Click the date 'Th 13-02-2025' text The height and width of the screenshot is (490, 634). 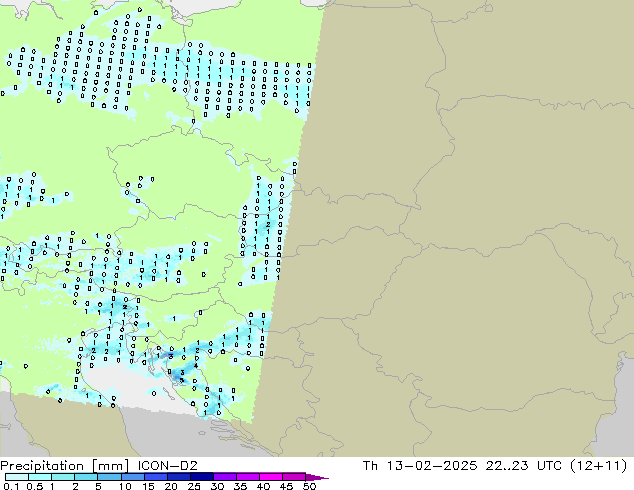tap(420, 466)
